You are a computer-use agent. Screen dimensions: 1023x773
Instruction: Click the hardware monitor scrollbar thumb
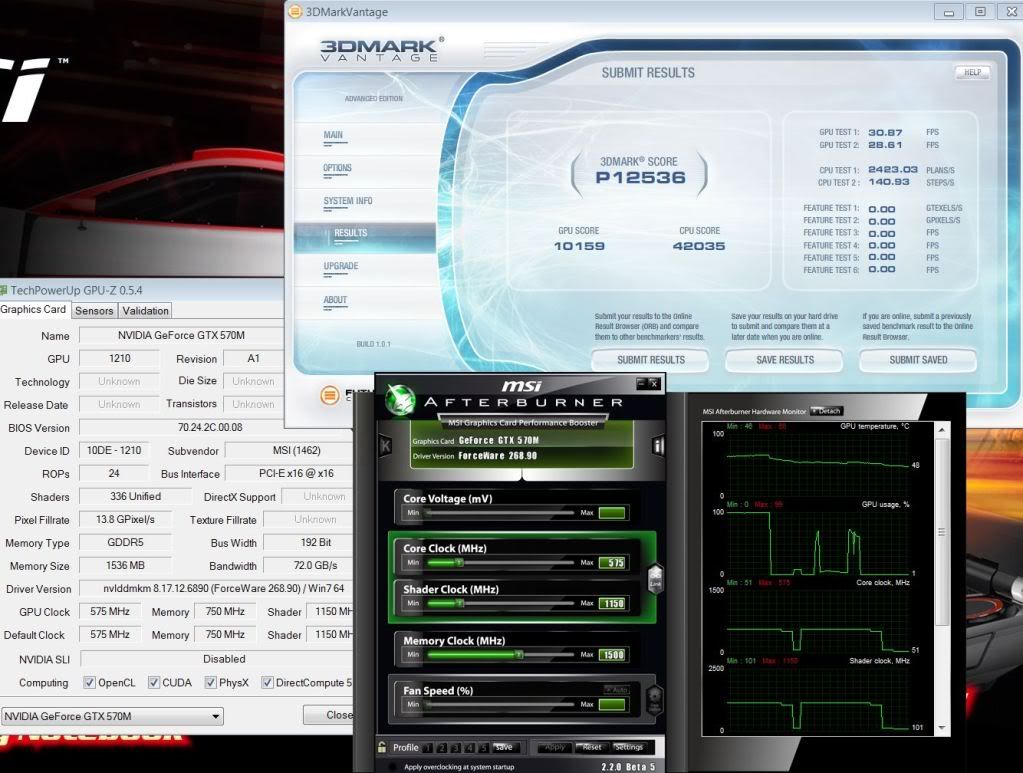(941, 532)
